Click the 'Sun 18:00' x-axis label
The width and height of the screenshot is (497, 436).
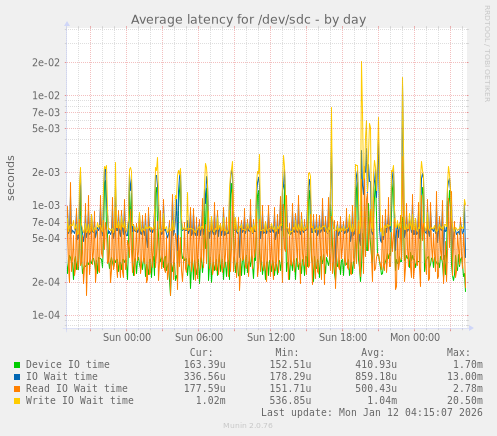(x=343, y=337)
